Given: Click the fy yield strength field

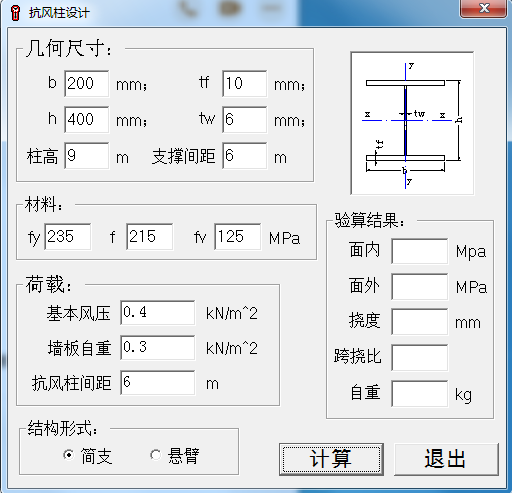Looking at the screenshot, I should click(x=68, y=237).
